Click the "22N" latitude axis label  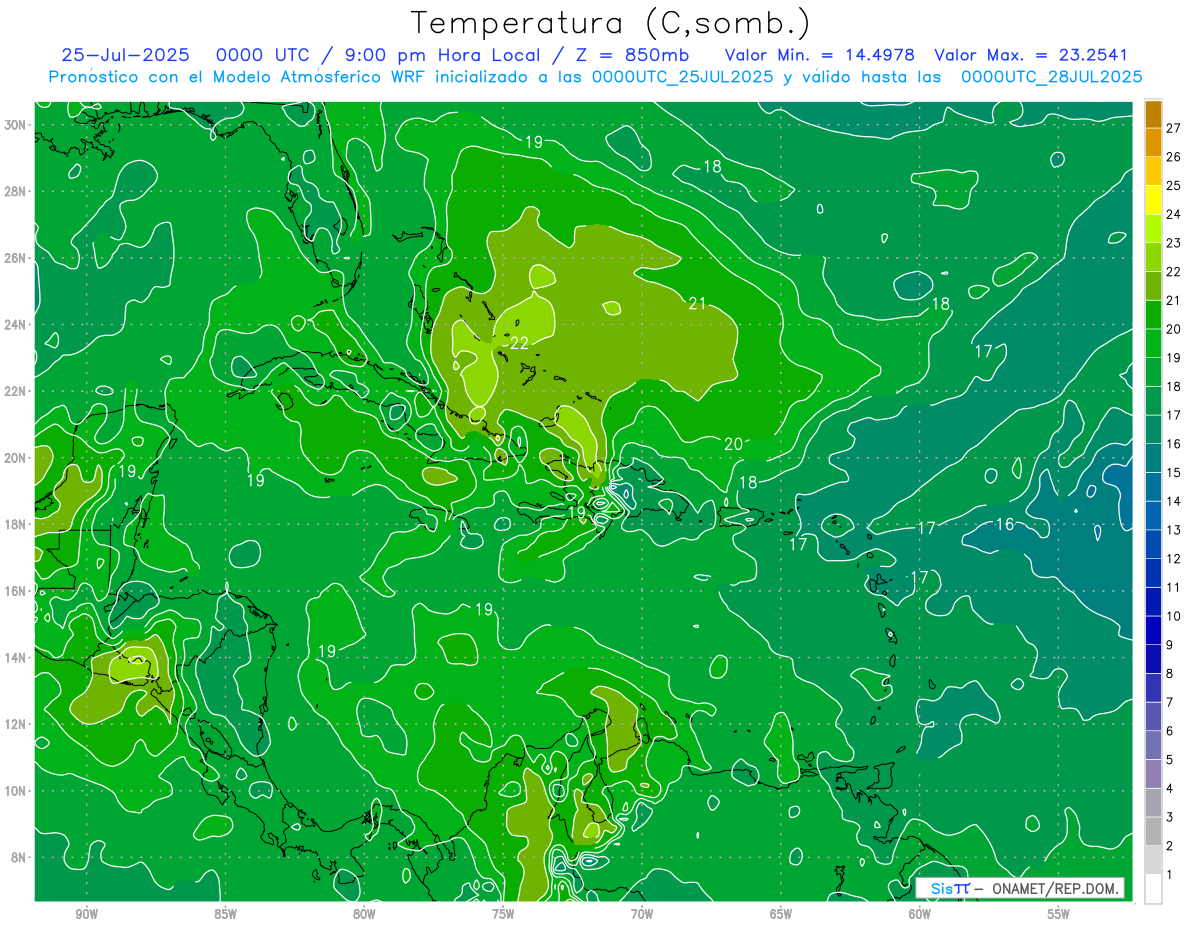click(x=16, y=391)
